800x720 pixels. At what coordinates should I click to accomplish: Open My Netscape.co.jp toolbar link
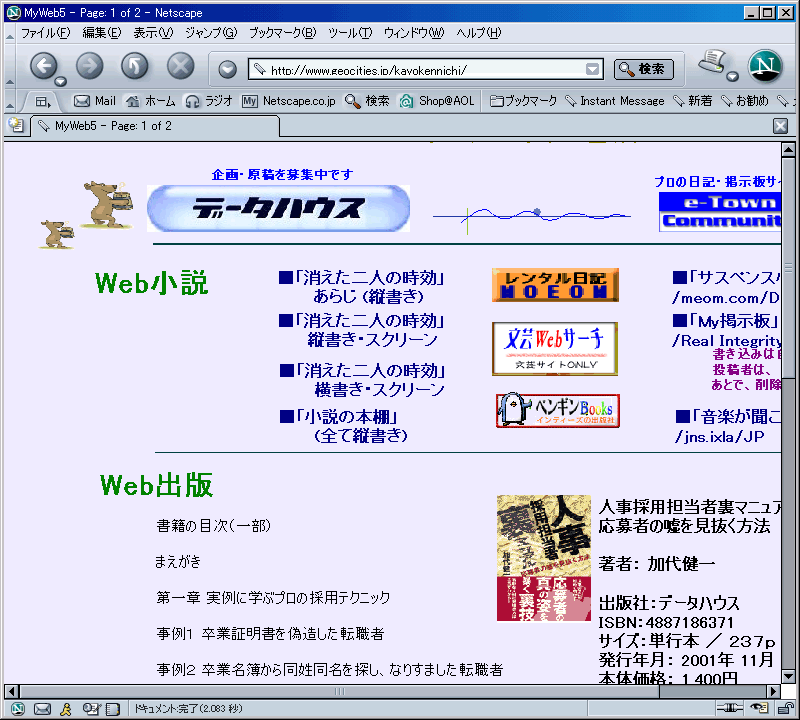click(x=289, y=101)
